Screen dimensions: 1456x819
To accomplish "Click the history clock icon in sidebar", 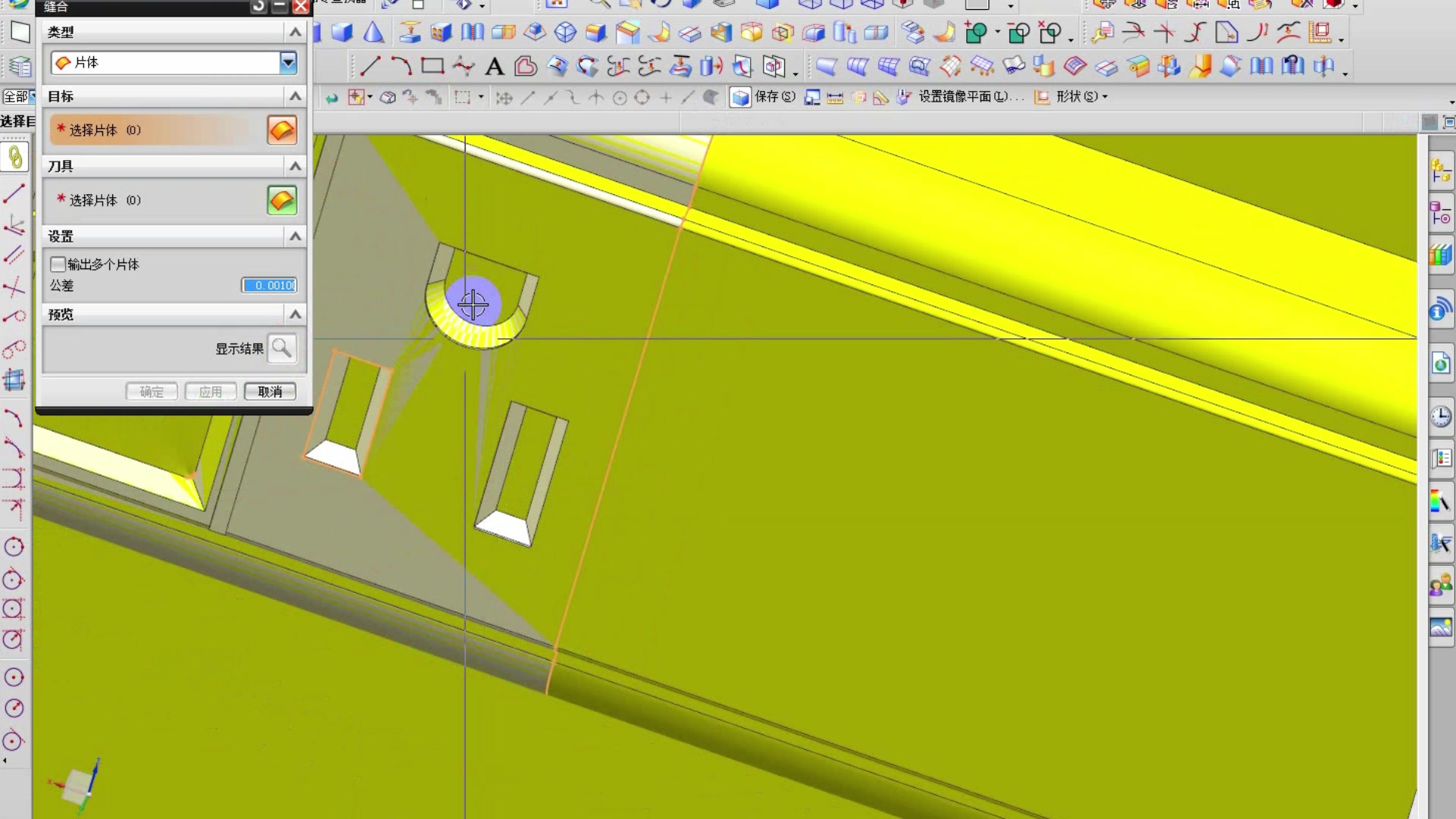I will pos(1440,417).
